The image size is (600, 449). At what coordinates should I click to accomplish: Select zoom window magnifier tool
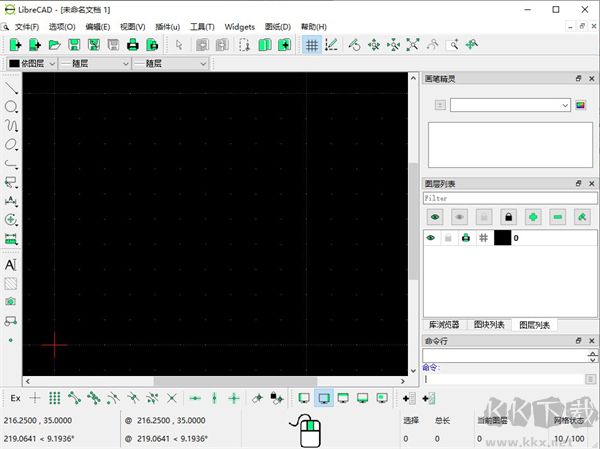tap(453, 45)
